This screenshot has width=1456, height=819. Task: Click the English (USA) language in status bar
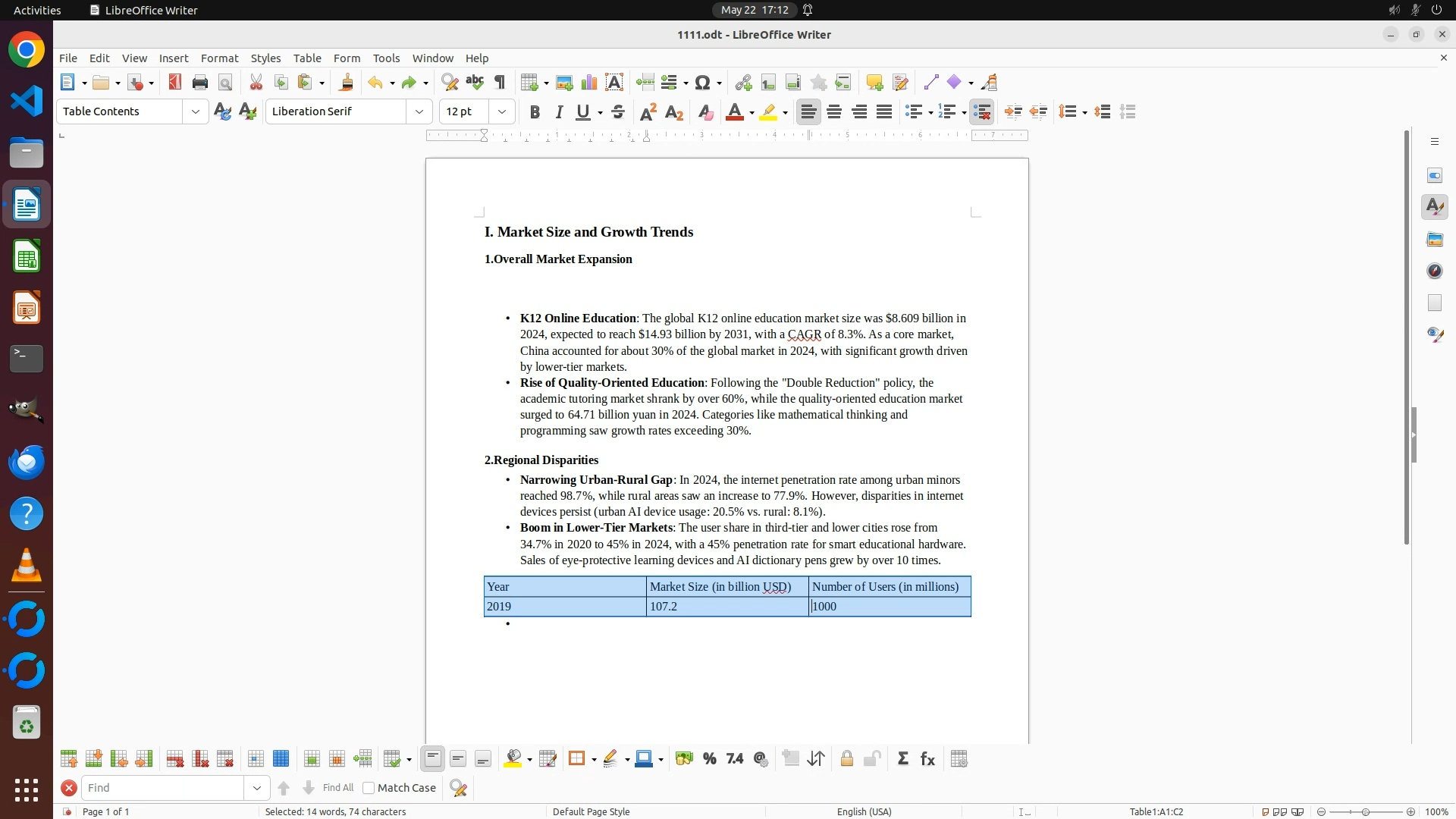[x=864, y=811]
